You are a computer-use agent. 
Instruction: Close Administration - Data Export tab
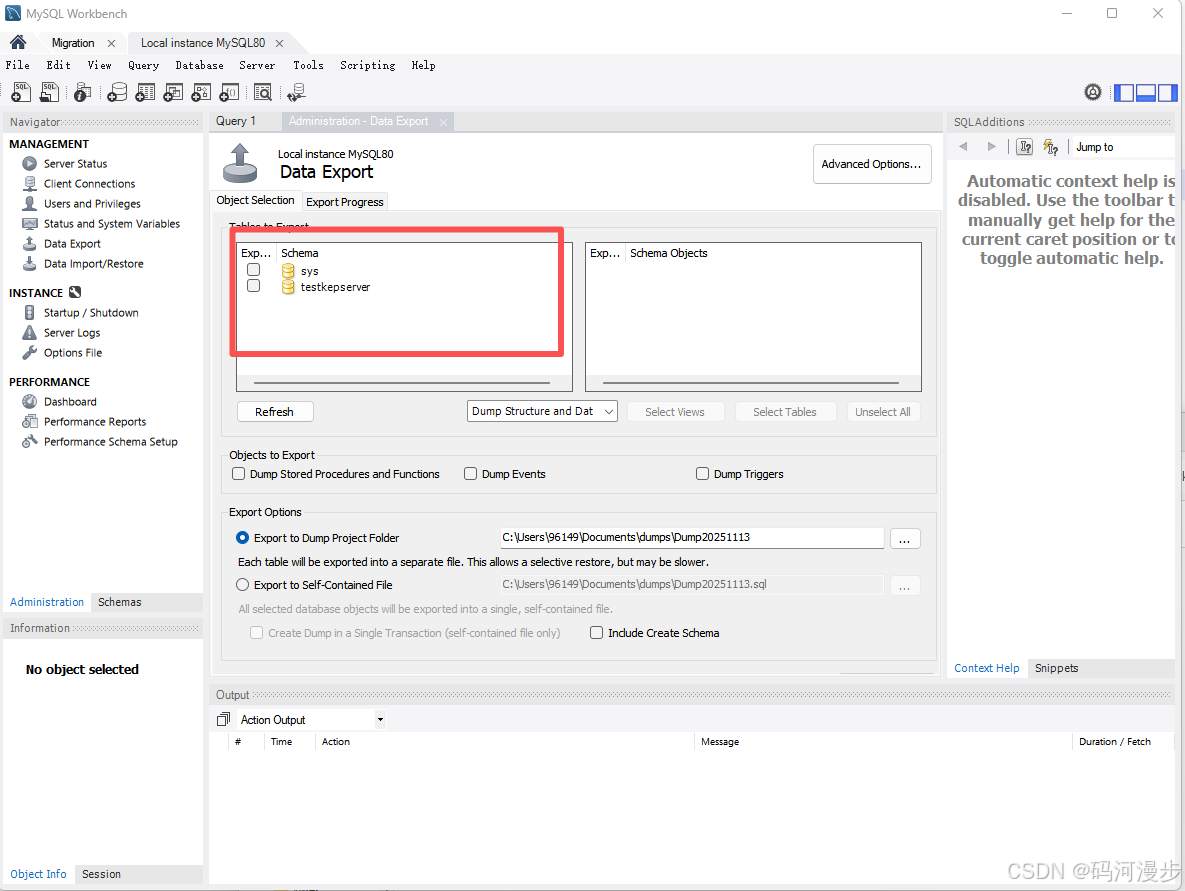click(444, 122)
